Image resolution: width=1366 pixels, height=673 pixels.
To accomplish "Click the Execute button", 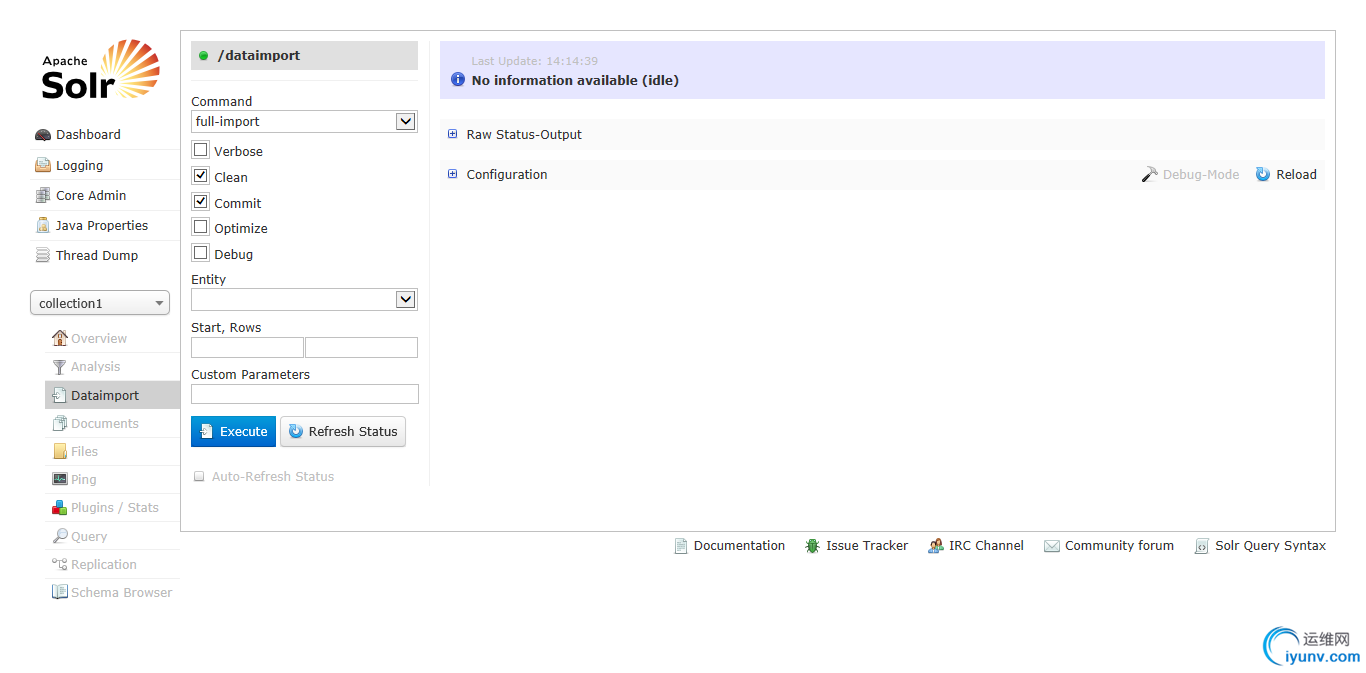I will [233, 432].
